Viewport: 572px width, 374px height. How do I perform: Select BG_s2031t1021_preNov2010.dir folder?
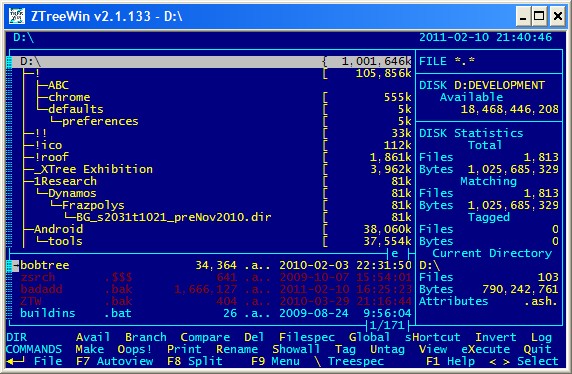tap(174, 217)
